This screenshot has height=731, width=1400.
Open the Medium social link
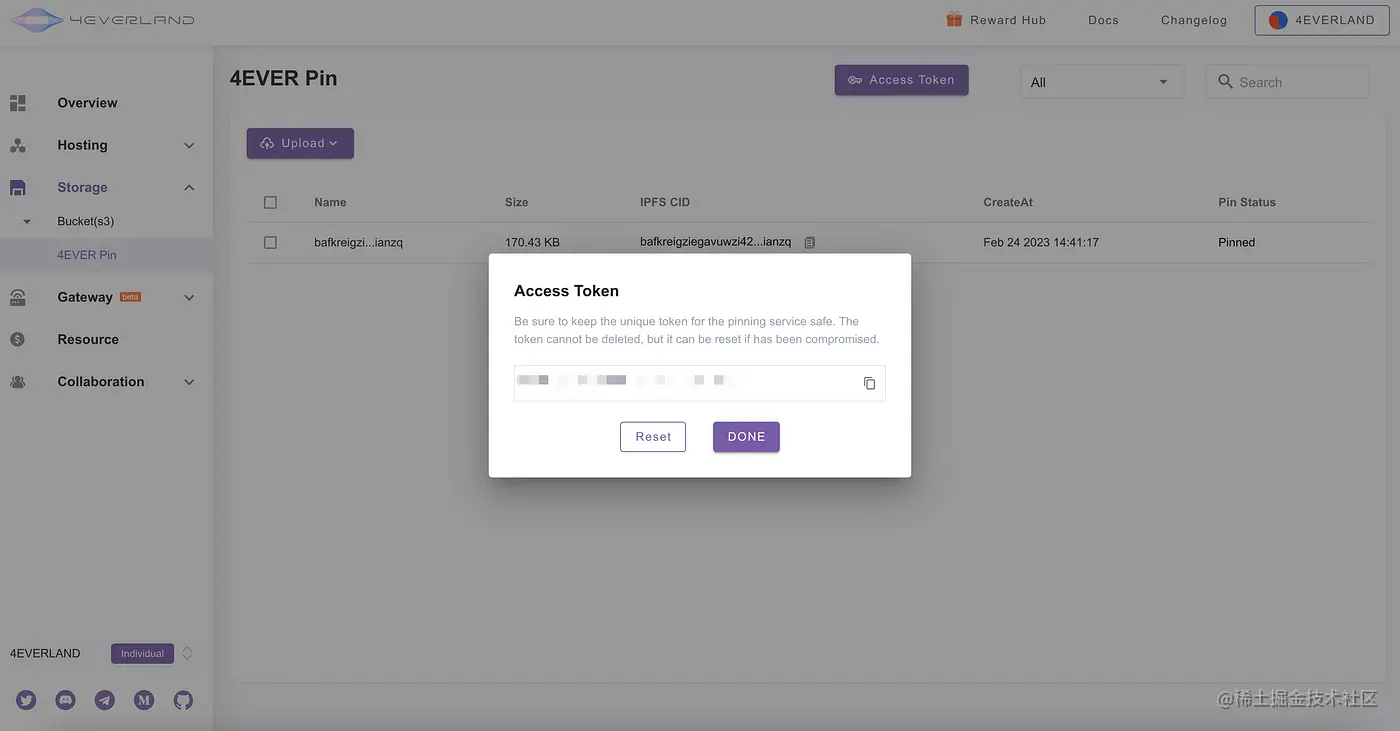point(144,700)
